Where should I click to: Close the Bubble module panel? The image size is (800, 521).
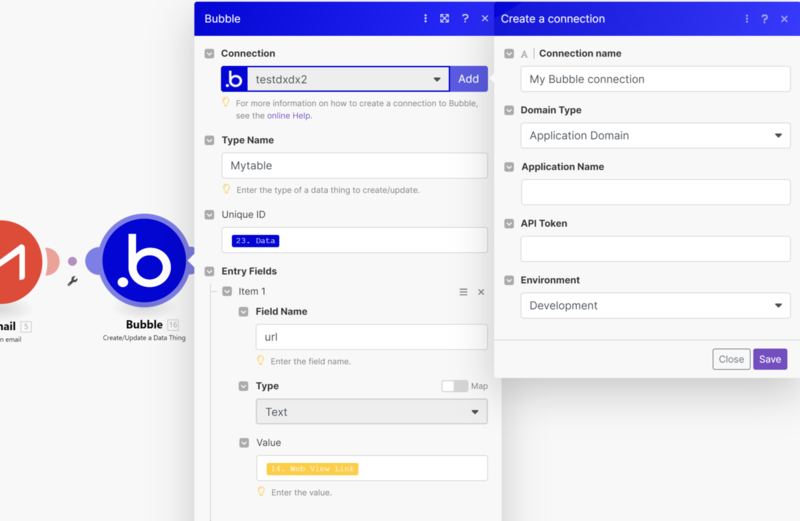tap(485, 18)
